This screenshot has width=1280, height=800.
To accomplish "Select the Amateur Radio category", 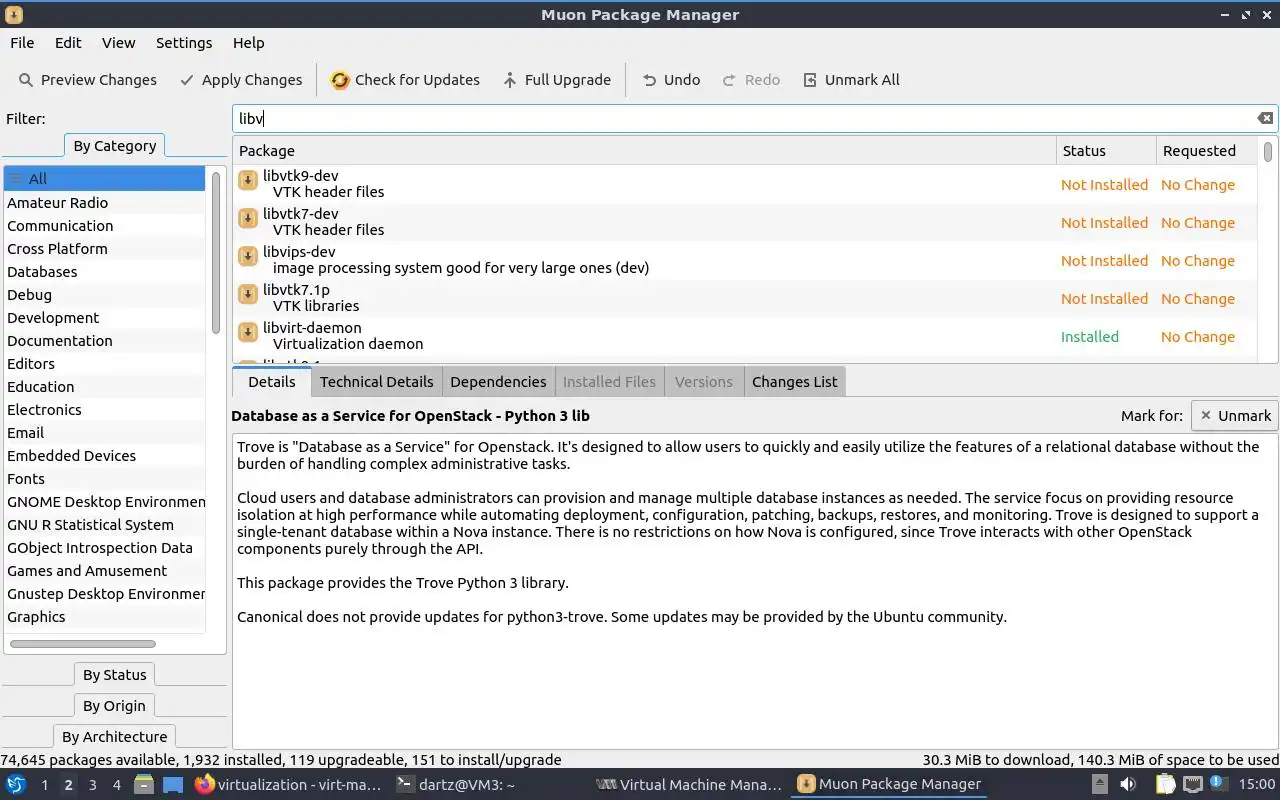I will coord(104,203).
